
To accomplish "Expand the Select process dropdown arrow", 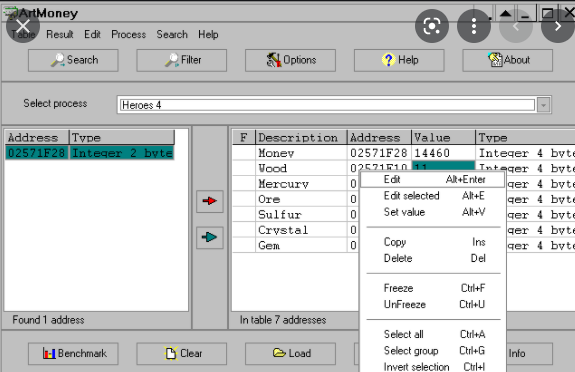I will click(543, 105).
